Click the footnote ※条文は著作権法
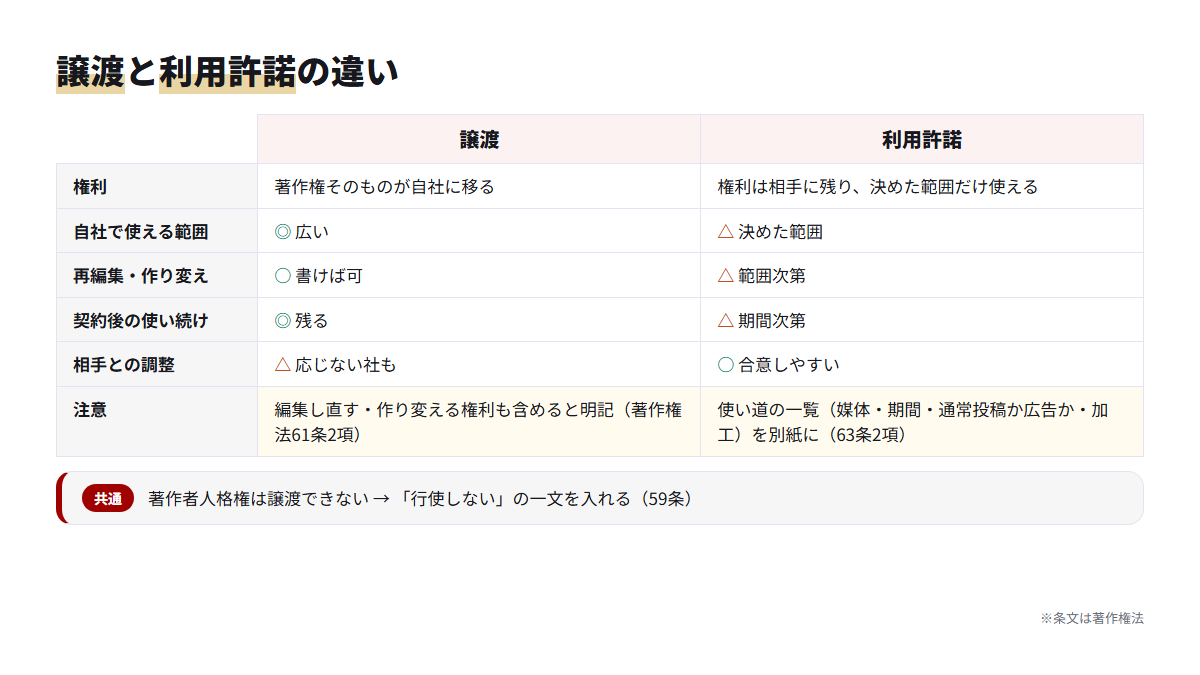The image size is (1200, 675). point(1091,618)
